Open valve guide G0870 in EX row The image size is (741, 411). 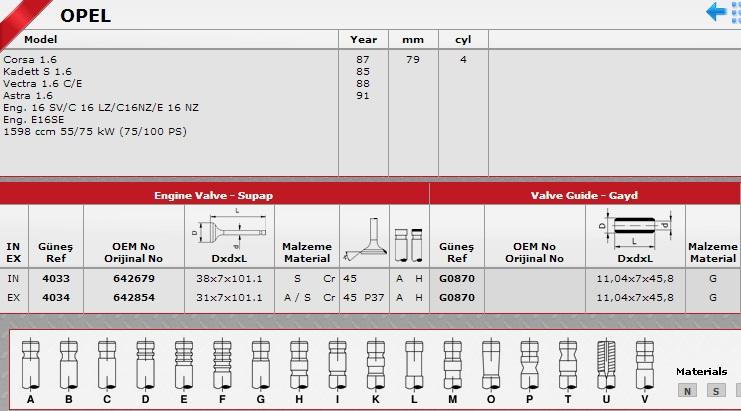click(457, 298)
